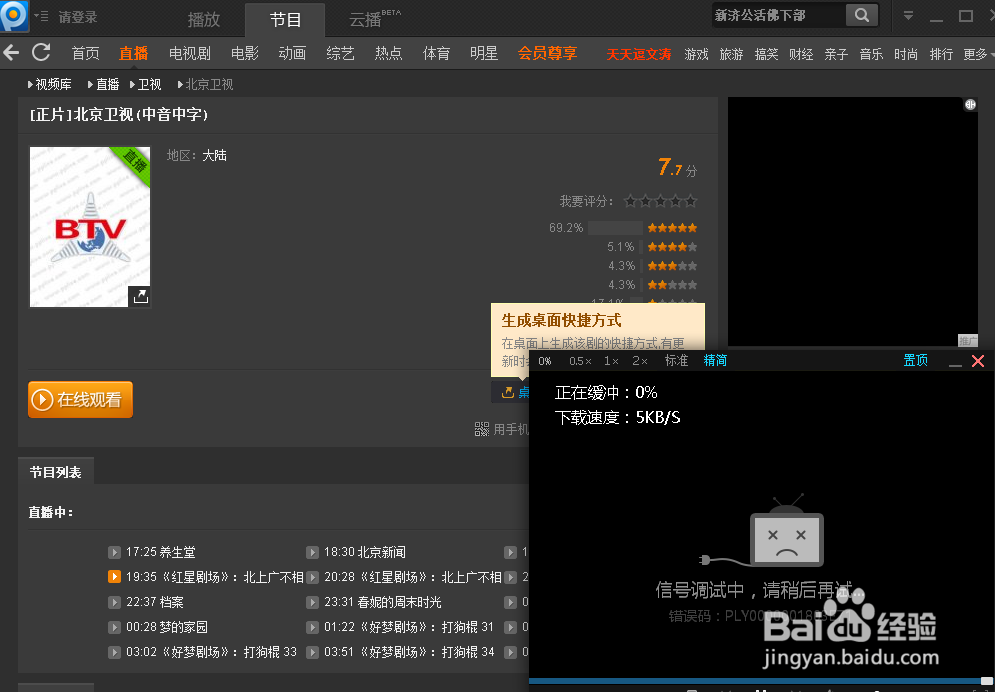Click the back navigation arrow

(x=11, y=53)
